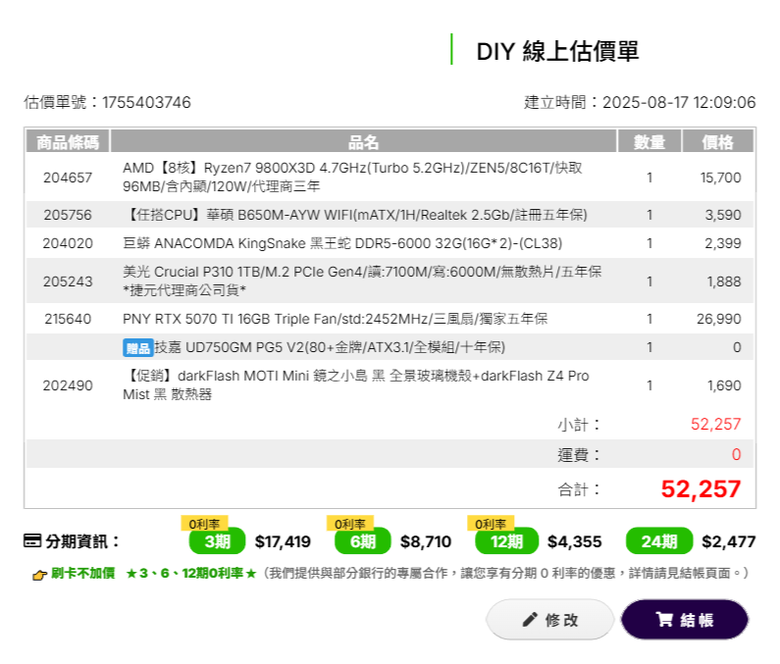Click the PNY RTX 5070 TI product name

[335, 319]
